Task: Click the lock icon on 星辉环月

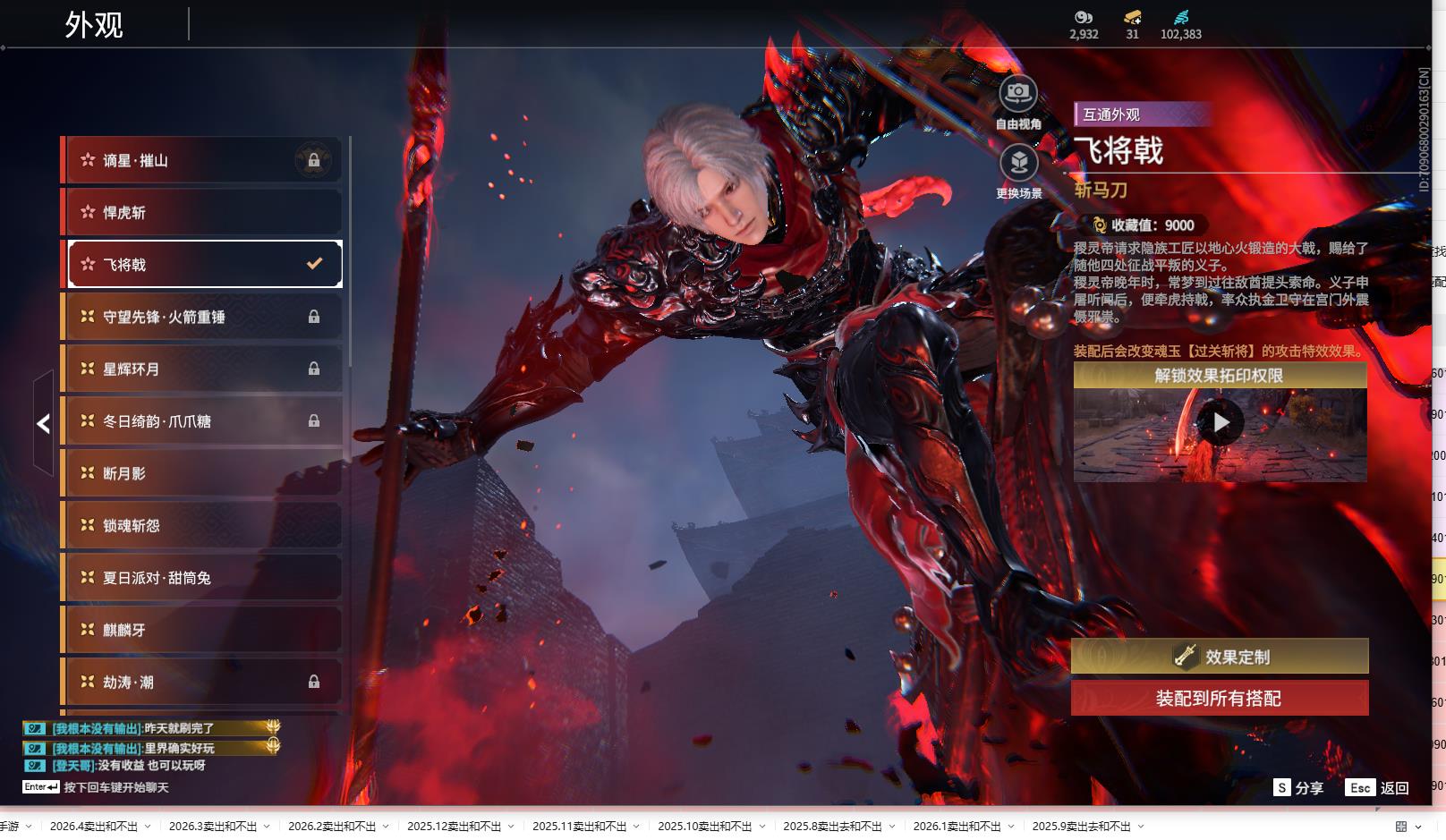Action: (x=313, y=369)
